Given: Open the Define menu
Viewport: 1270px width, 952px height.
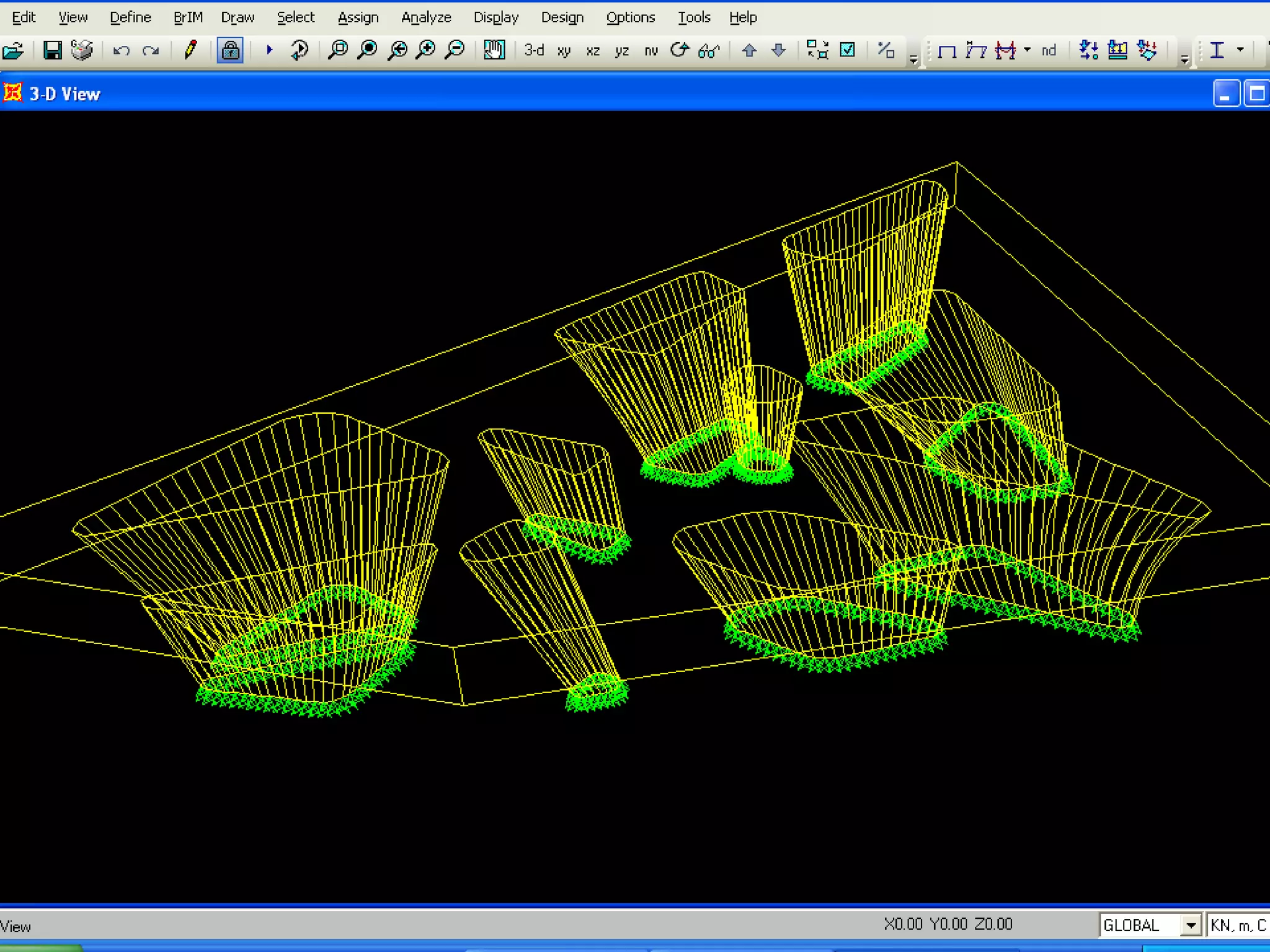Looking at the screenshot, I should point(130,17).
